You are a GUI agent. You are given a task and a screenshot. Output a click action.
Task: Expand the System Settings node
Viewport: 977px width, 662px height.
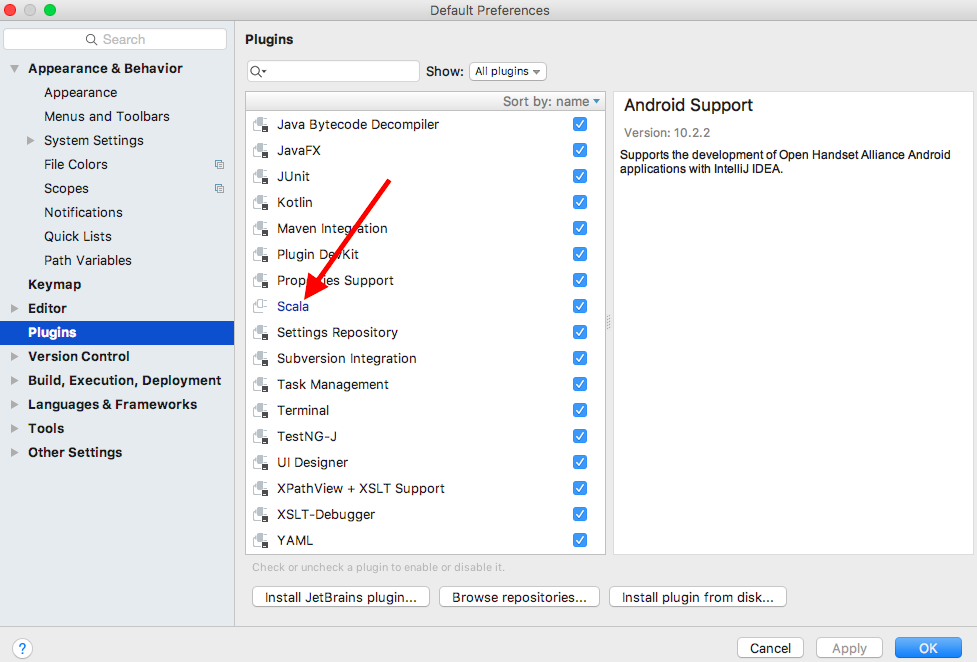(x=31, y=141)
